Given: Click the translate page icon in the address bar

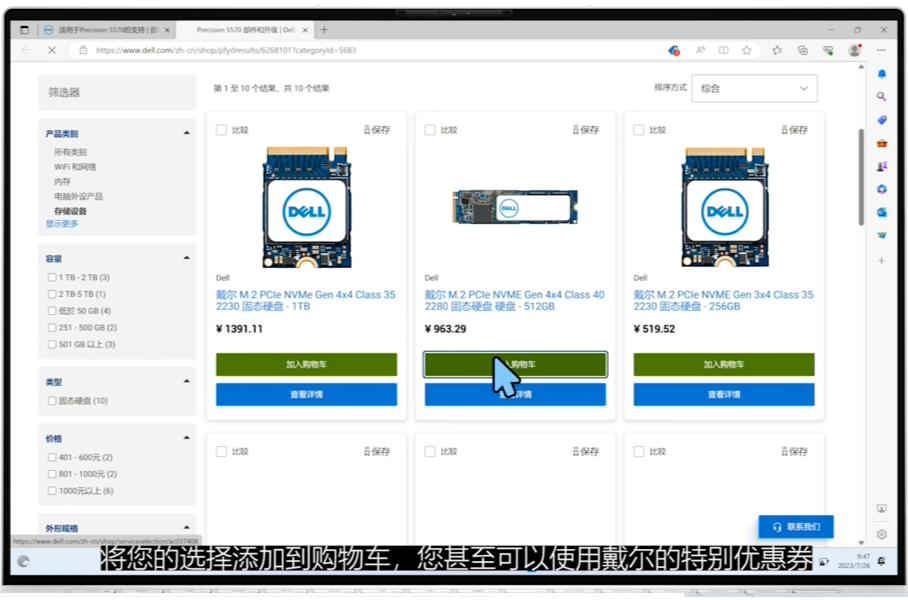Looking at the screenshot, I should [x=672, y=49].
